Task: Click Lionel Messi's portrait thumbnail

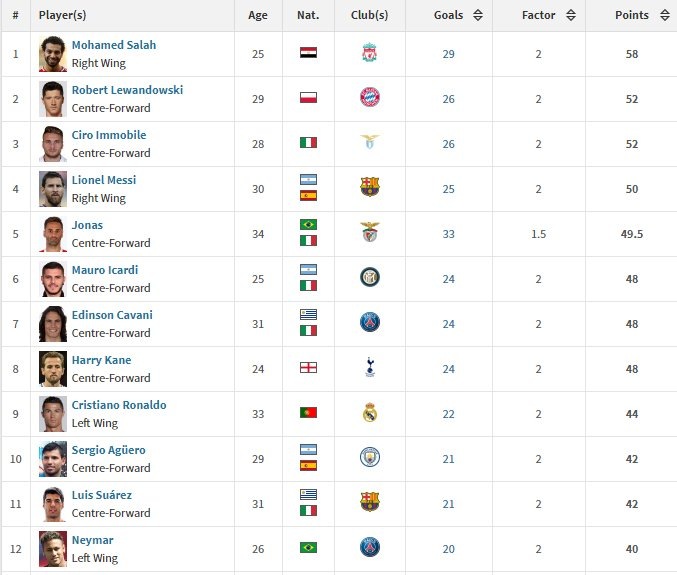Action: pos(53,189)
